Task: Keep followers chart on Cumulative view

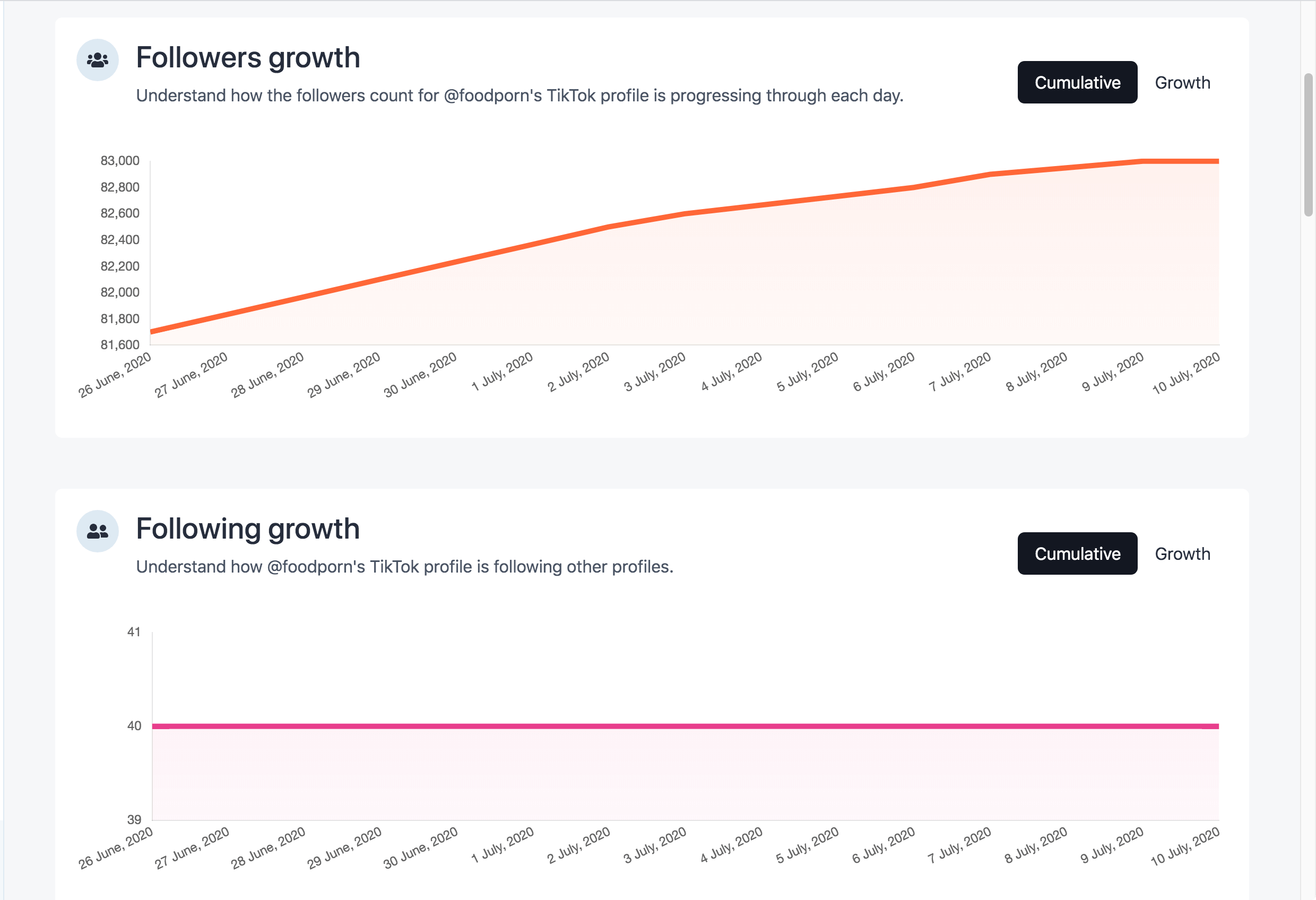Action: pyautogui.click(x=1077, y=82)
